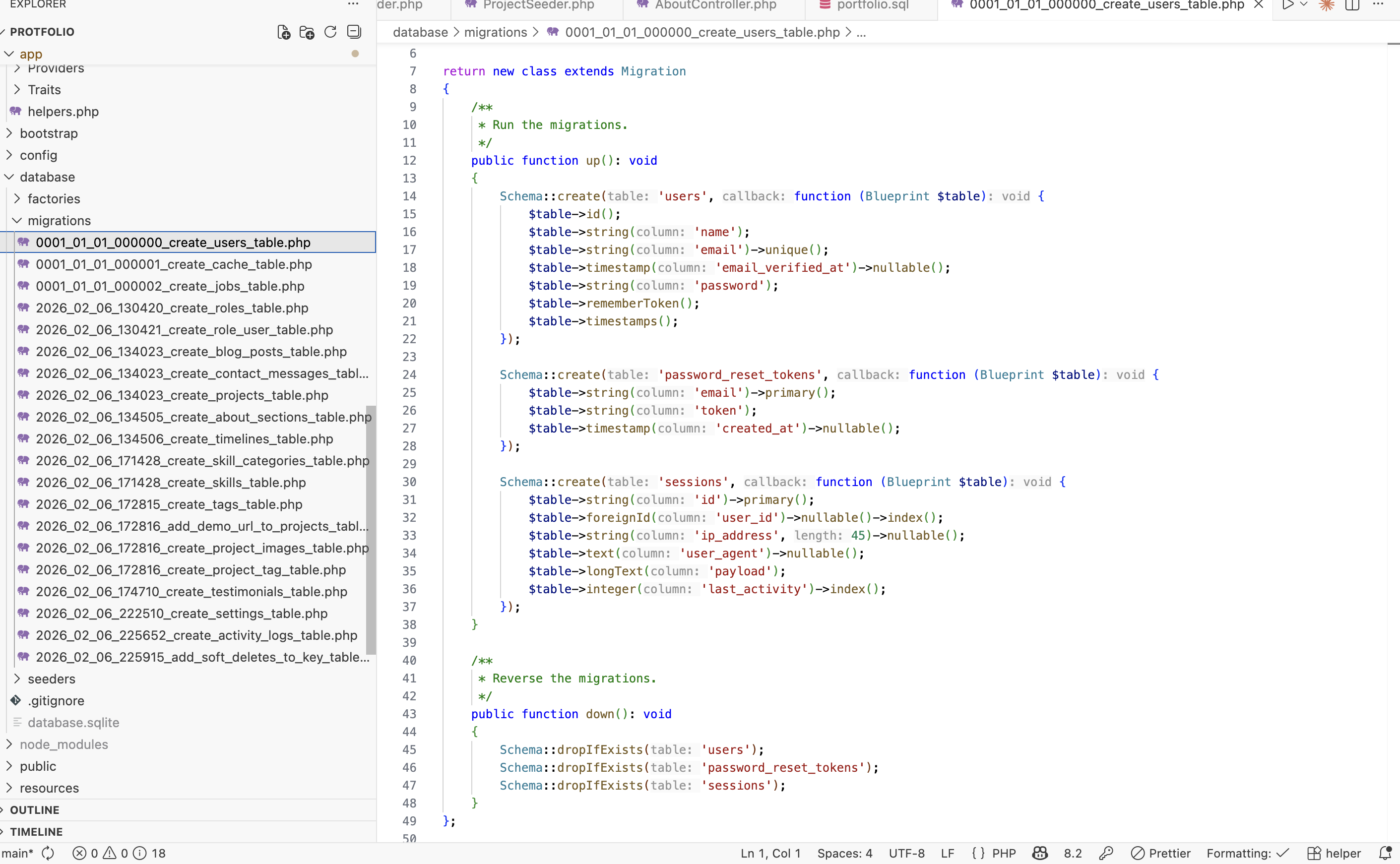
Task: Switch to the AboutController.php tab
Action: (x=715, y=5)
